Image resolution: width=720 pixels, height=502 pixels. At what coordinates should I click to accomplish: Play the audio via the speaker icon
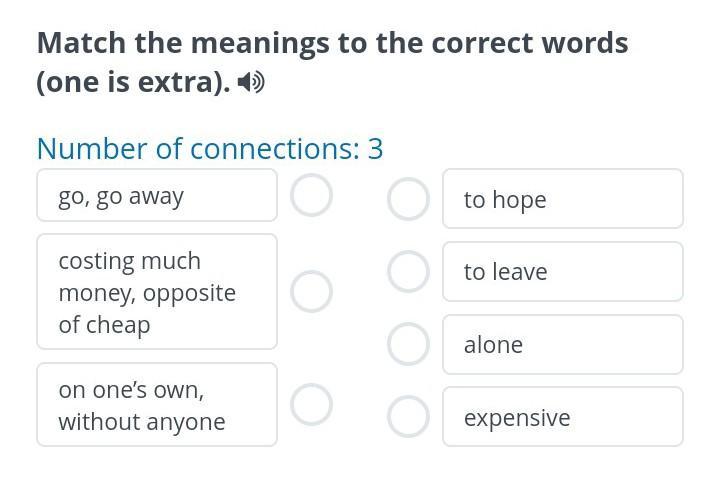(251, 82)
